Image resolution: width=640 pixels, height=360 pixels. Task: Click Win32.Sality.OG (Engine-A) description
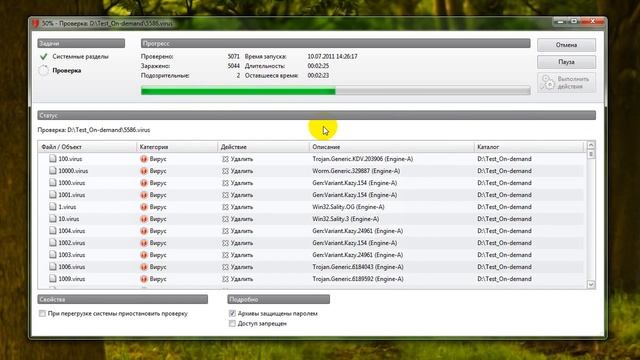348,207
